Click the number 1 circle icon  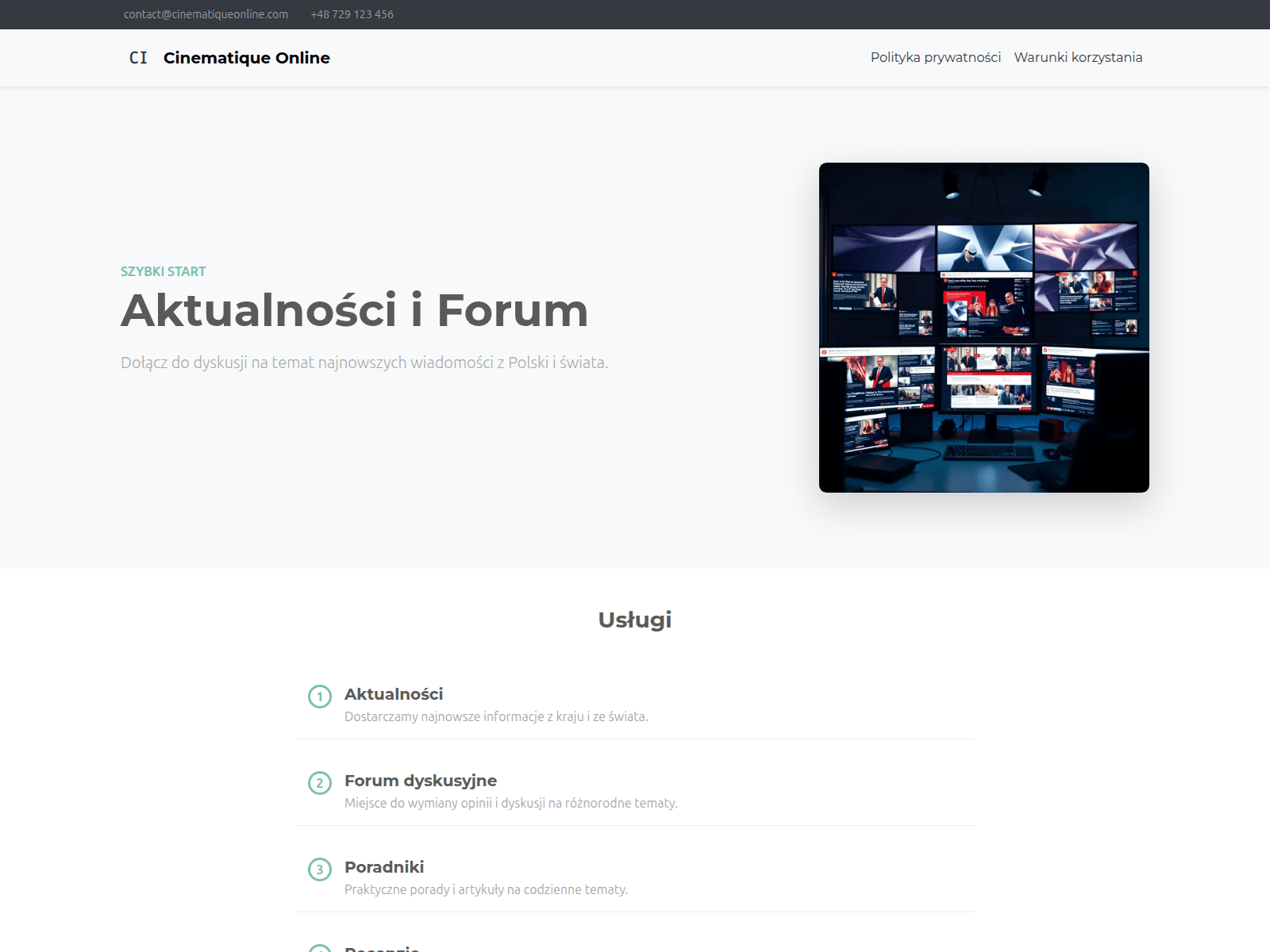[x=320, y=697]
